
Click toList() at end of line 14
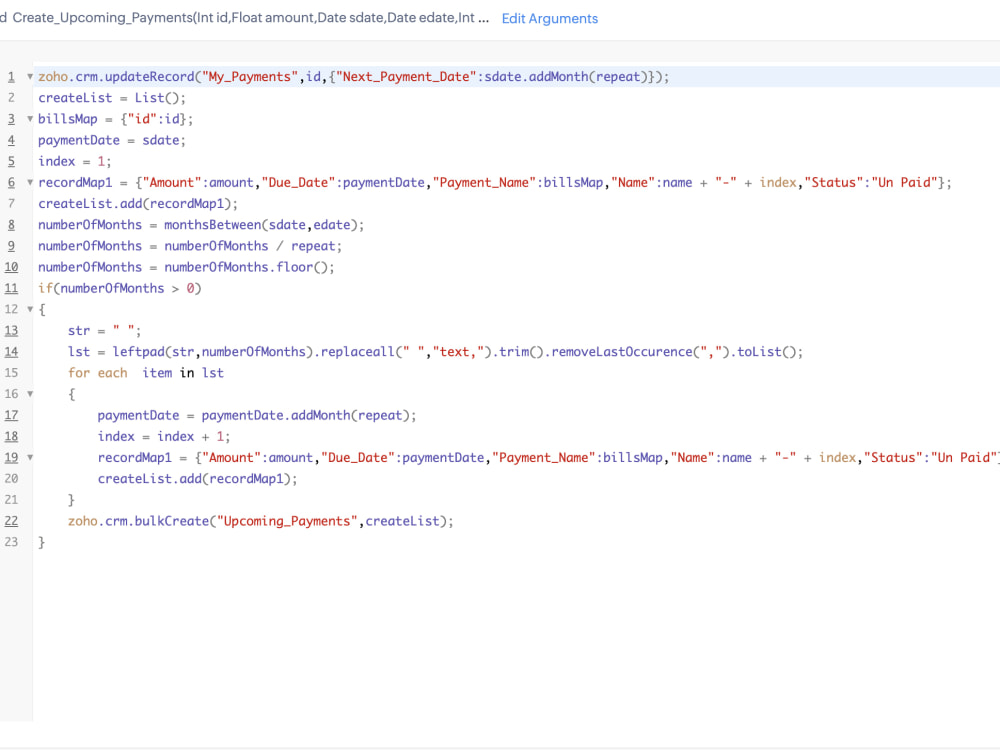[767, 351]
